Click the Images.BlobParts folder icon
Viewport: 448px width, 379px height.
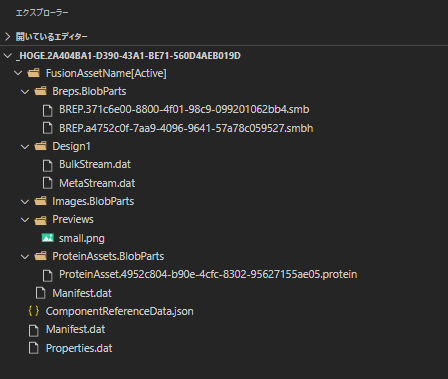(41, 201)
